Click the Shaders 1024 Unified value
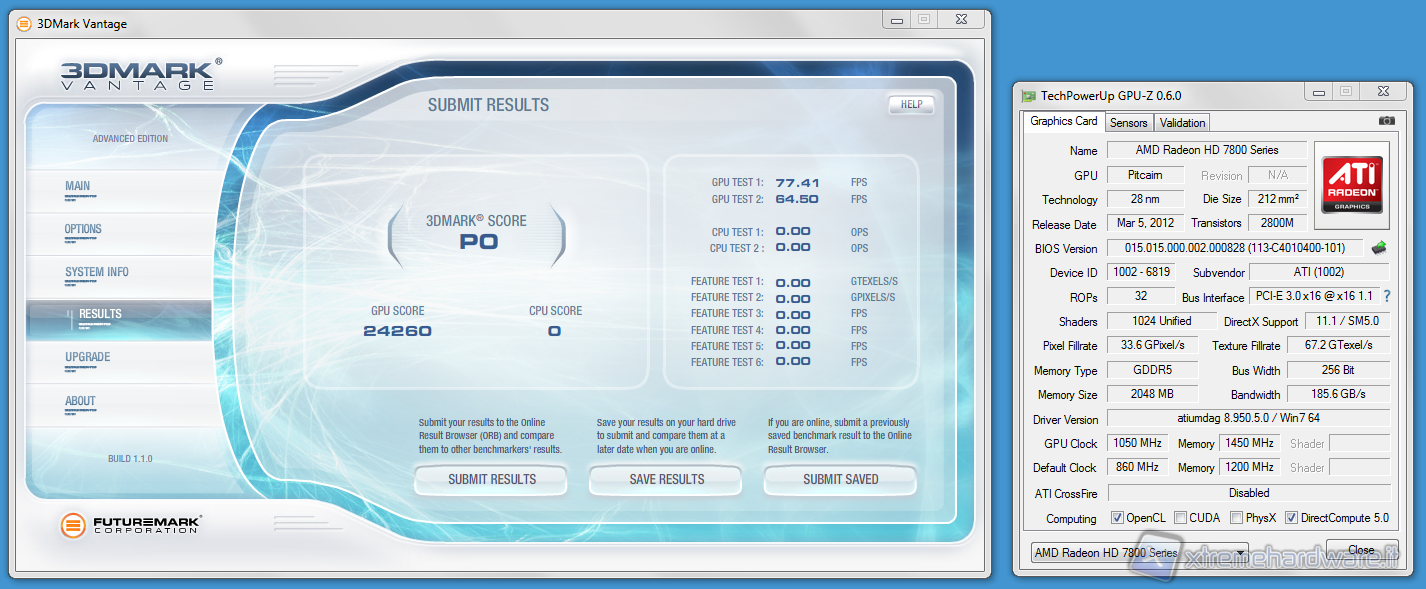The image size is (1426, 589). [x=1161, y=321]
